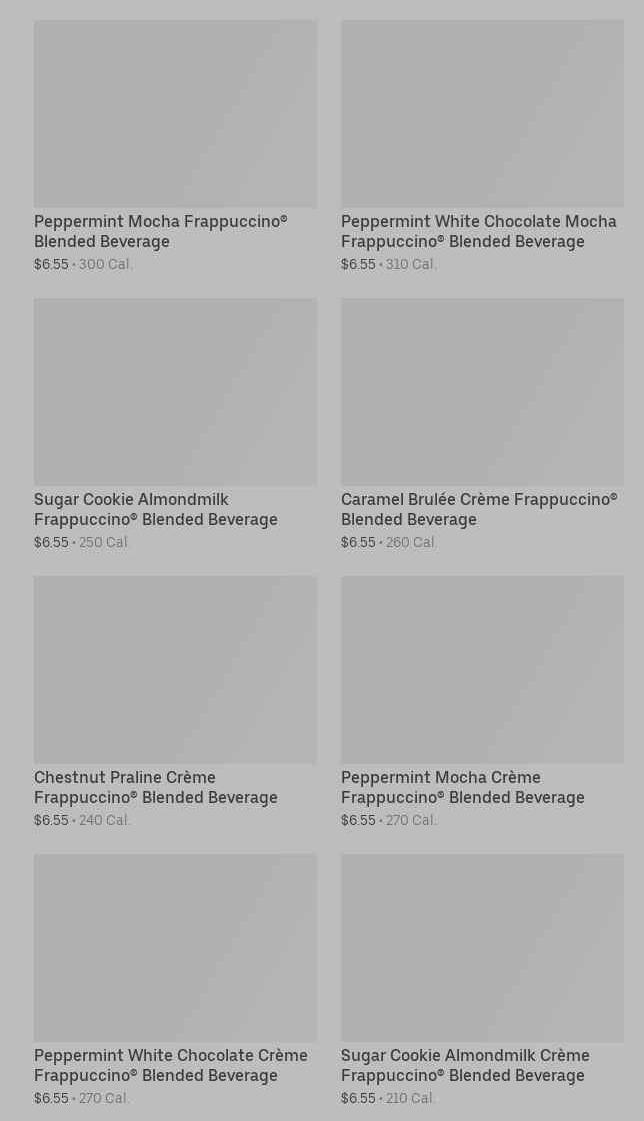Open Peppermint Mocha Frappuccino product image
The height and width of the screenshot is (1121, 644).
pos(175,114)
